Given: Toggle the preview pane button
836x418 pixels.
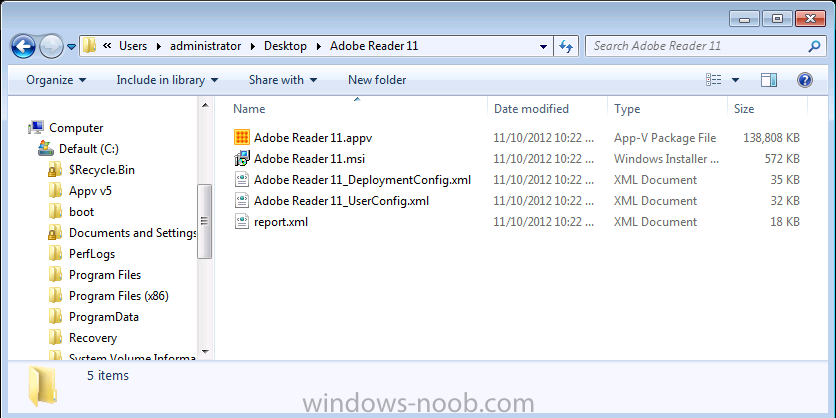Looking at the screenshot, I should tap(769, 80).
